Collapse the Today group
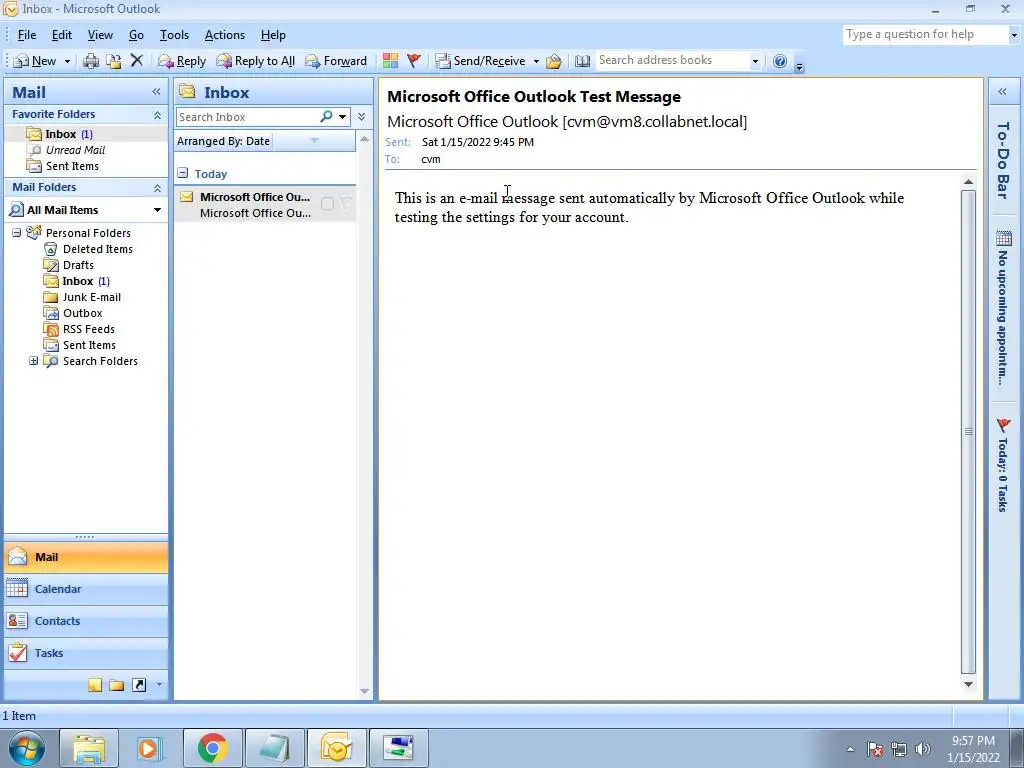The width and height of the screenshot is (1024, 768). 183,173
